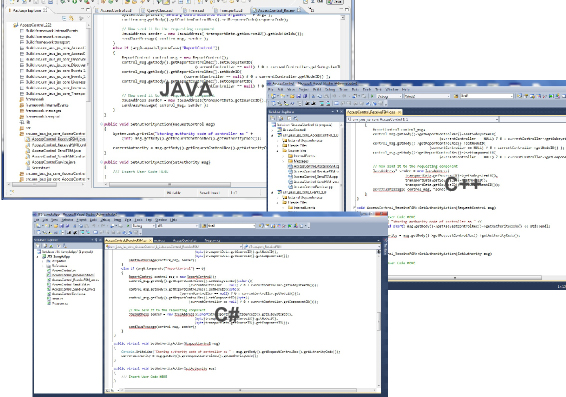Viewport: 566px width, 397px height.
Task: Click Properties icon in C++ Solution Explorer toolbar
Action: pos(273,118)
